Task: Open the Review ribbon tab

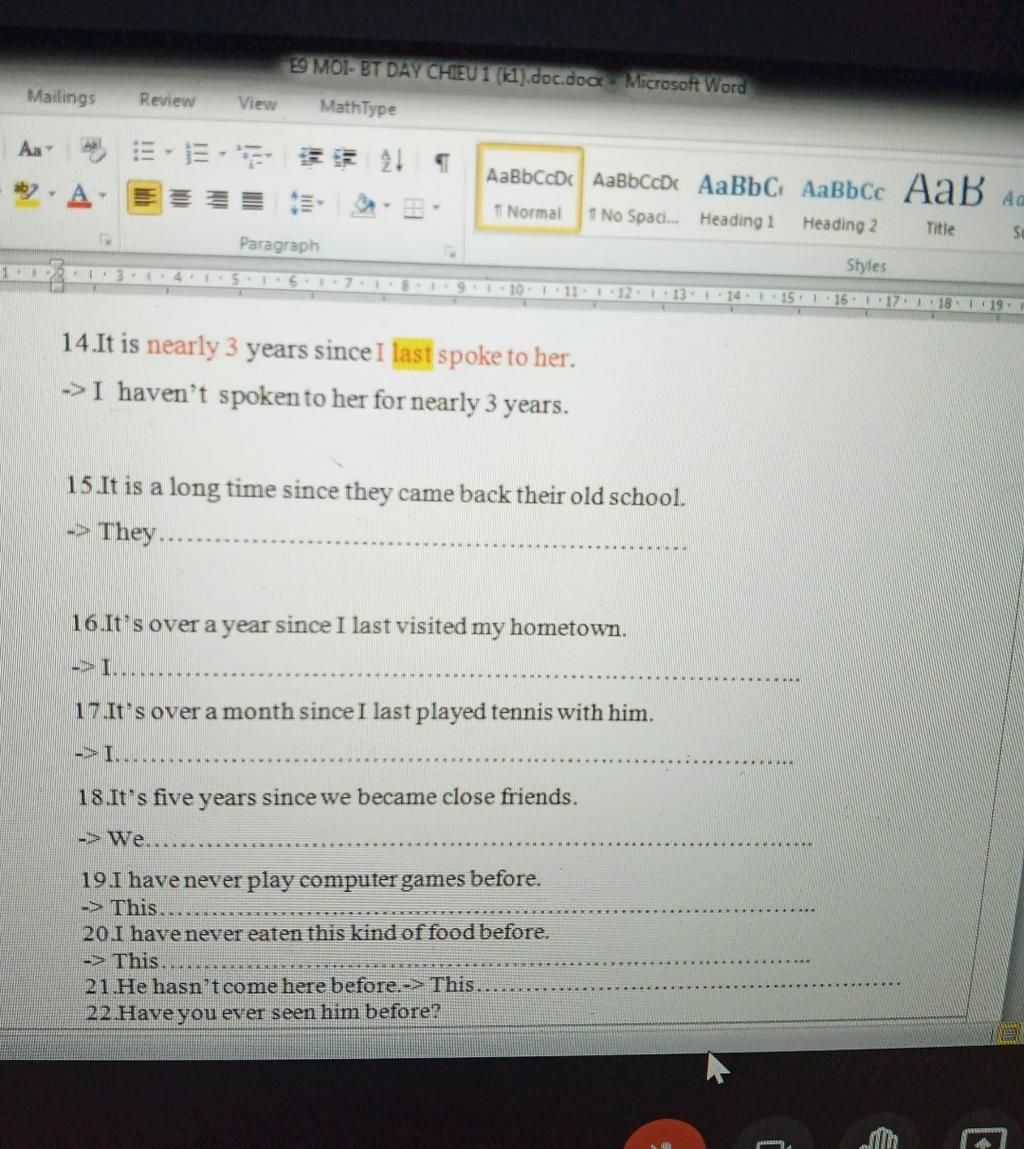Action: (167, 100)
